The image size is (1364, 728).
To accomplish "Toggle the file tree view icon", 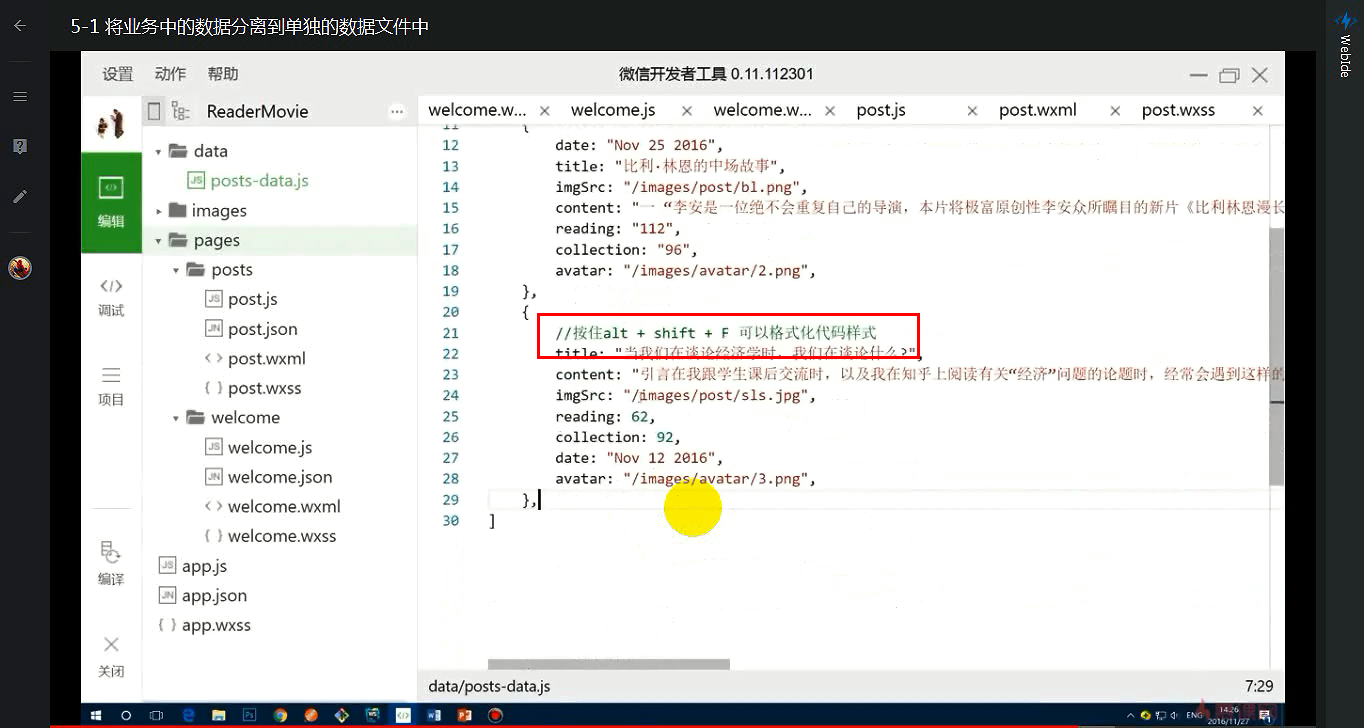I will (x=180, y=111).
